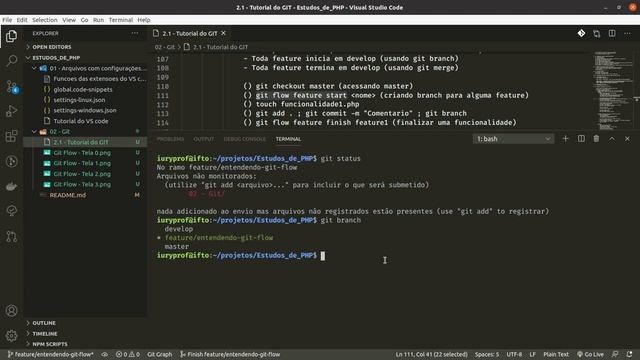
Task: Open settings-windows.json file
Action: 85,110
